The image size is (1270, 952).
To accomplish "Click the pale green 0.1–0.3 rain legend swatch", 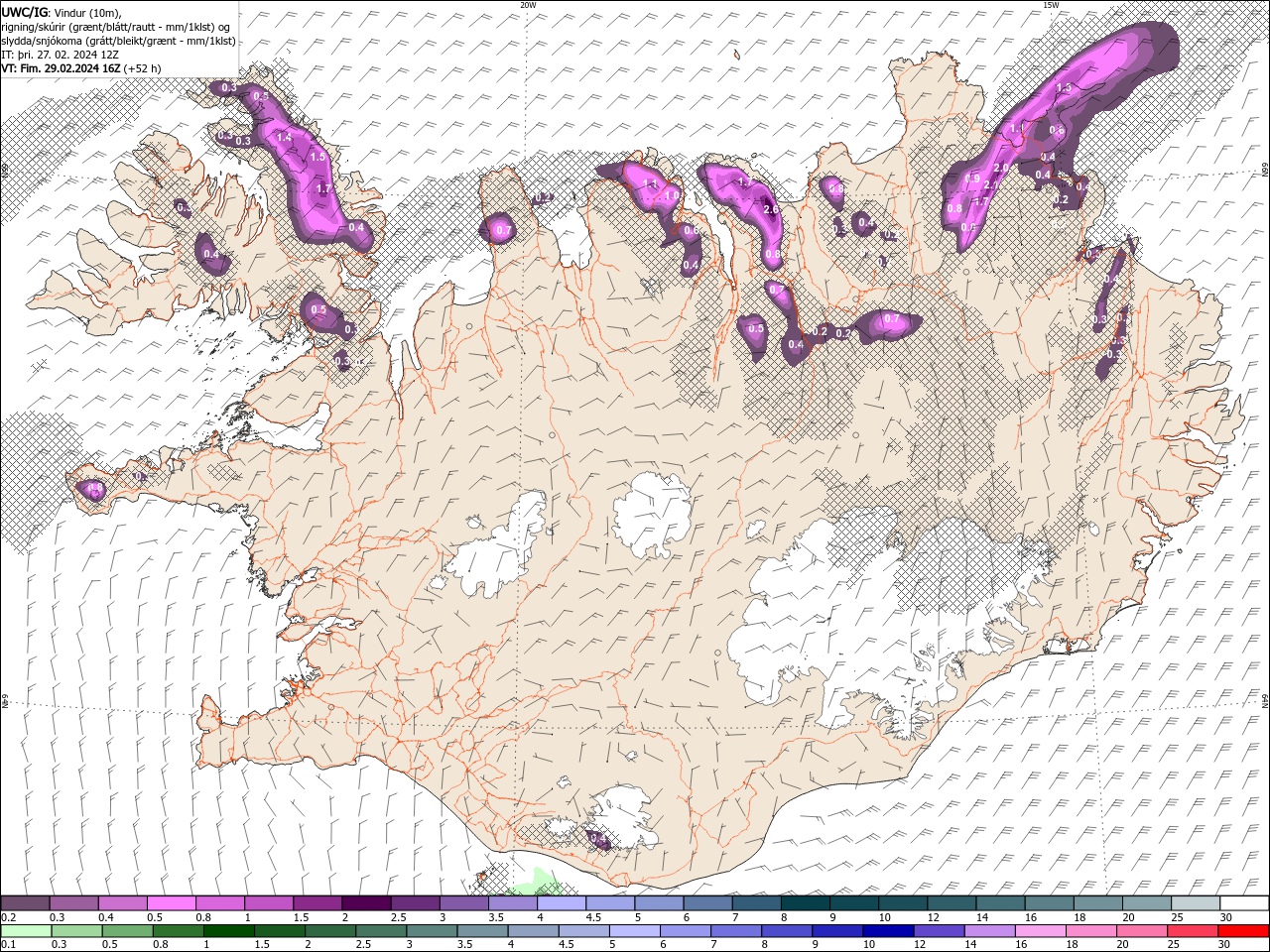I will [25, 931].
